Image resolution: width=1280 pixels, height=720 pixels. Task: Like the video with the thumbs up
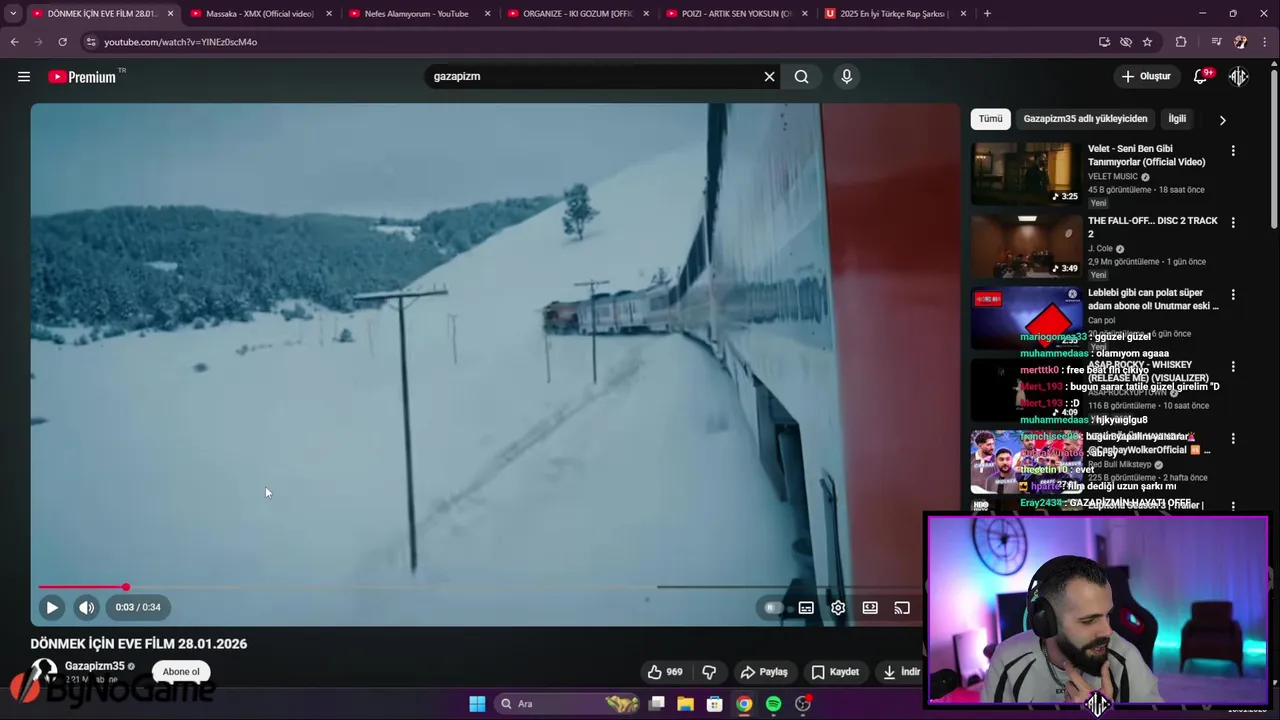[x=665, y=672]
